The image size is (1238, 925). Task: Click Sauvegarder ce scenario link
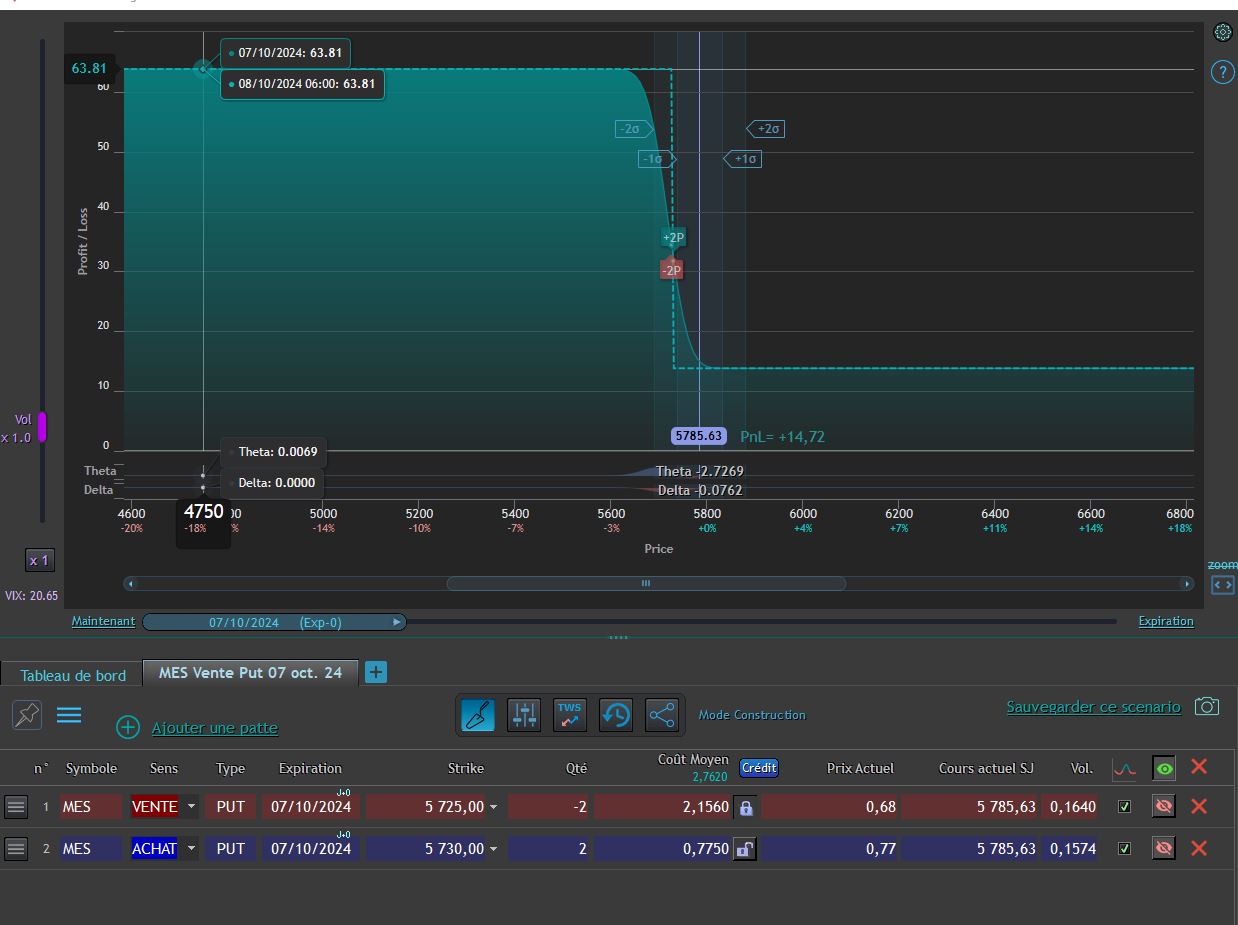pyautogui.click(x=1093, y=707)
